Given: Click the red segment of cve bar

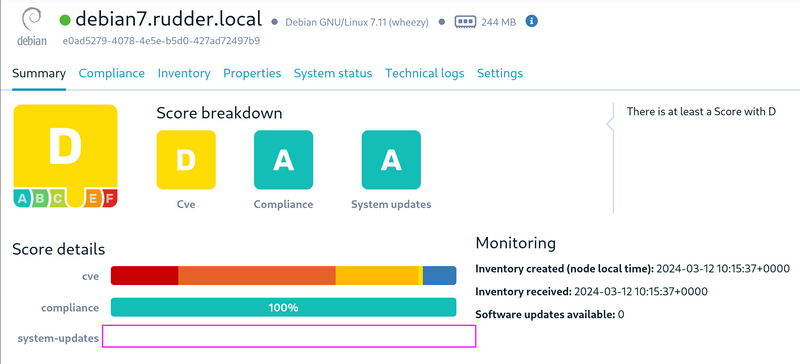Looking at the screenshot, I should tap(144, 276).
